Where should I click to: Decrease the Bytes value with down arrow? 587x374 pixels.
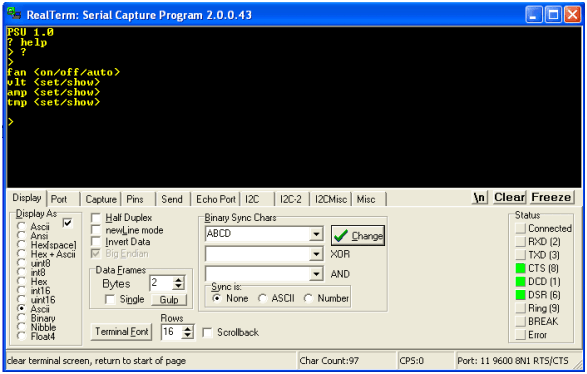tap(179, 286)
